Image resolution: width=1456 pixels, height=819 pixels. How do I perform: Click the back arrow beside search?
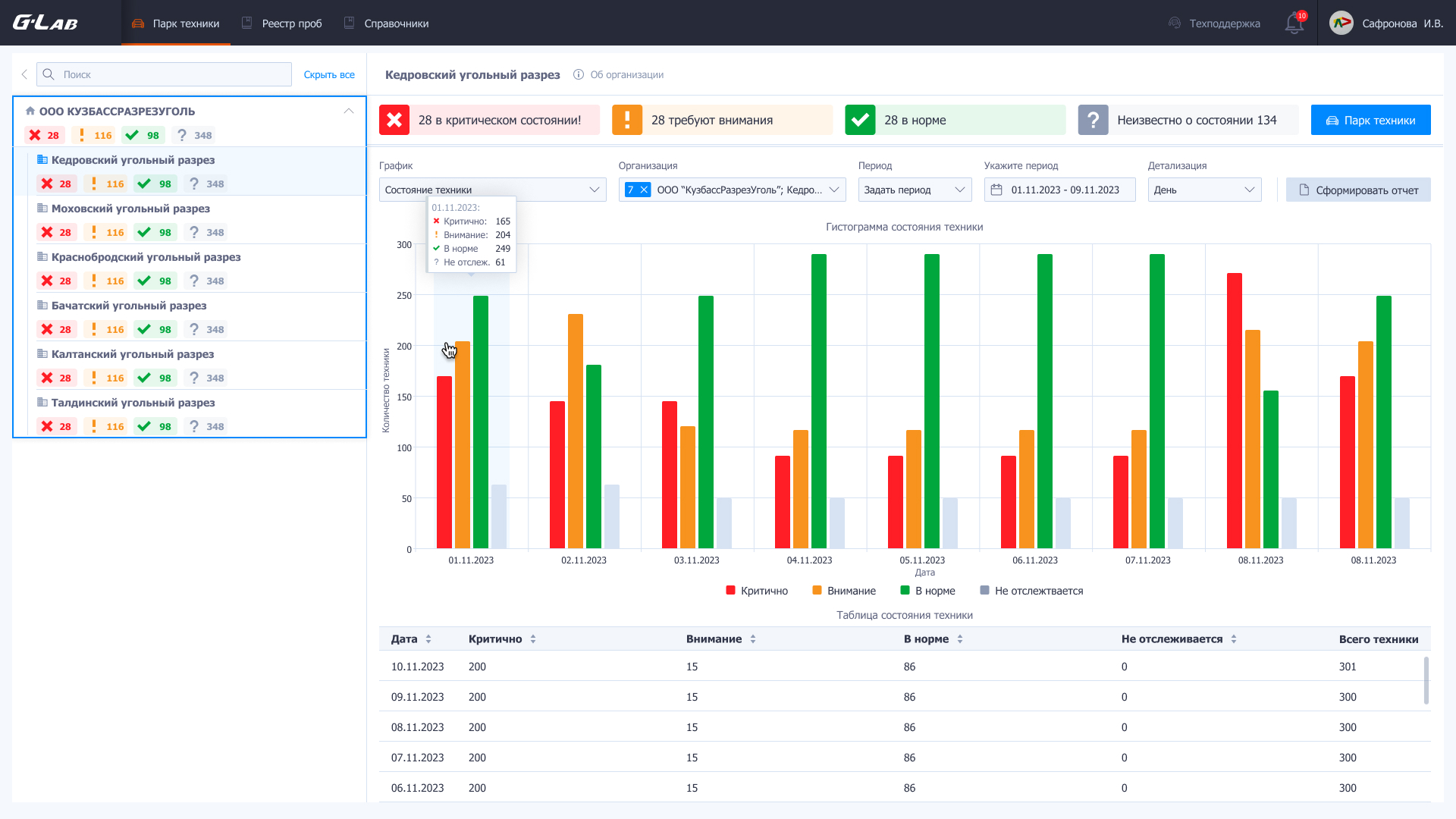click(x=24, y=74)
